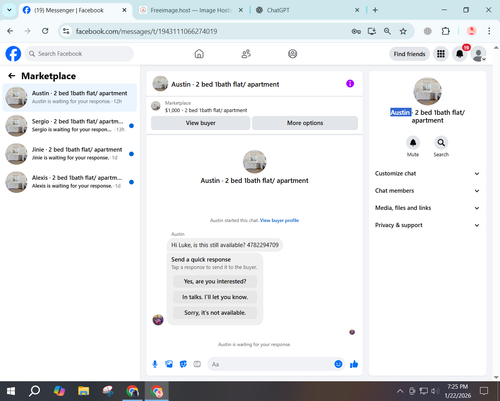Click the Search Facebook field
The image size is (500, 401).
[79, 54]
